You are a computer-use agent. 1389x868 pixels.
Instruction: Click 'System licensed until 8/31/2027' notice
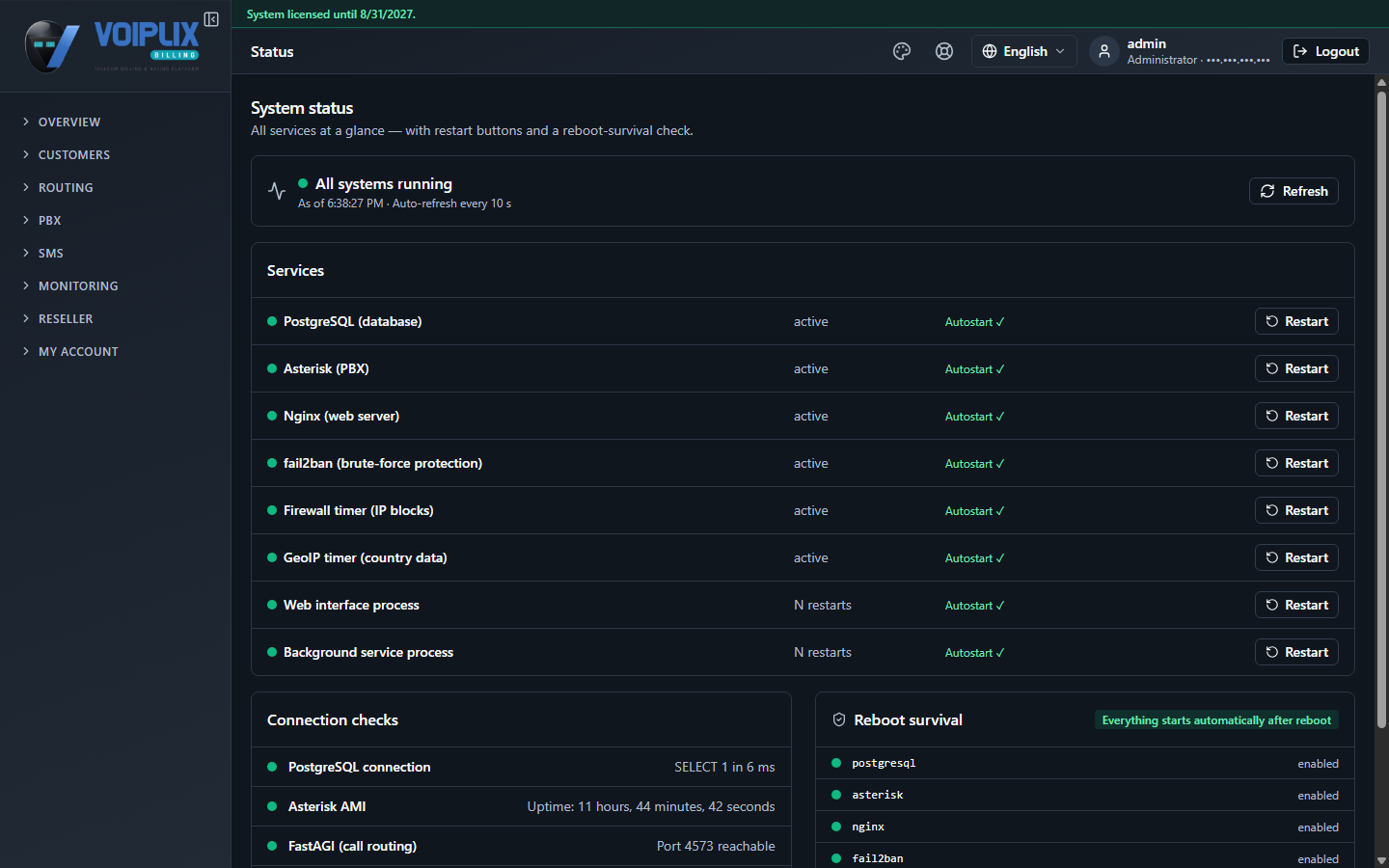click(x=331, y=14)
